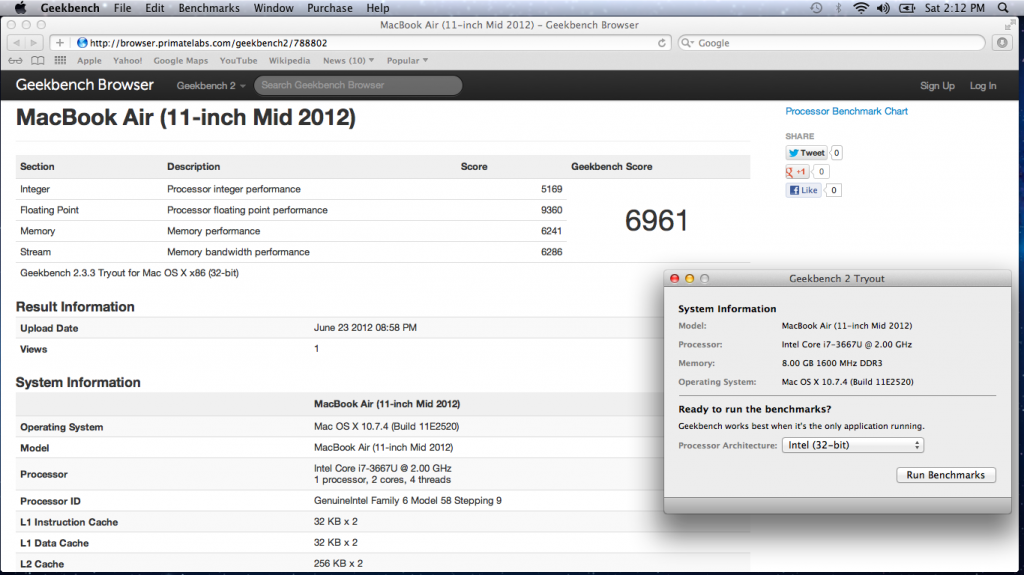Click the Google +1 button

tap(797, 172)
